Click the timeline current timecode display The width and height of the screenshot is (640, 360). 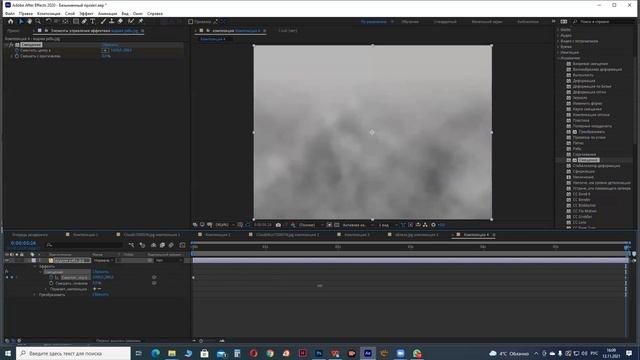pos(23,243)
